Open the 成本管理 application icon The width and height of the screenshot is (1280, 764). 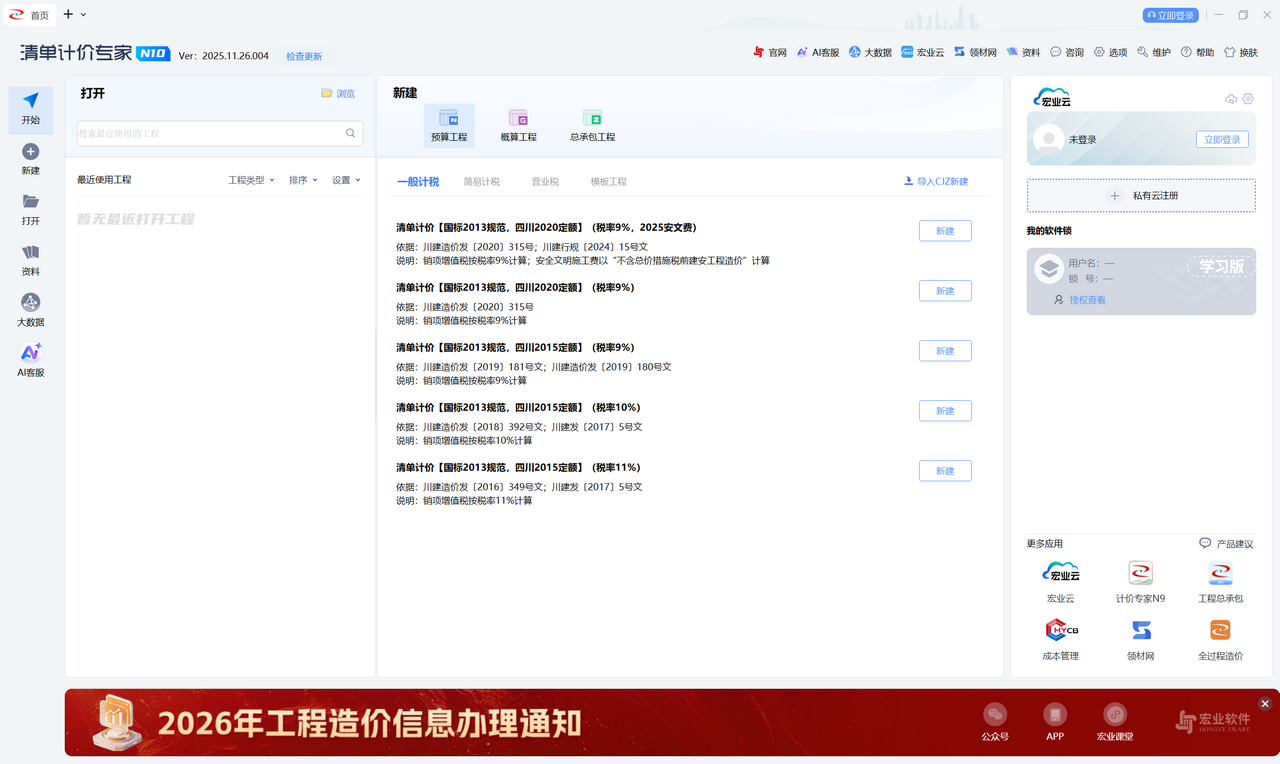[1060, 635]
